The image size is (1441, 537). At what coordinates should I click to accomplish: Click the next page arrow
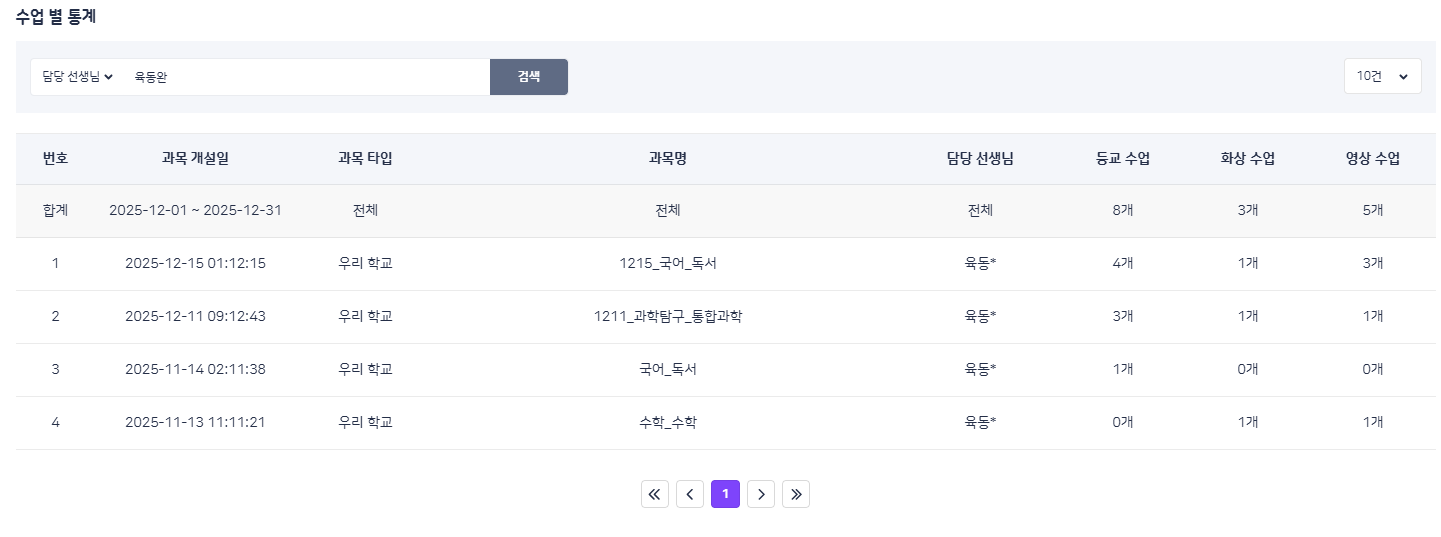(x=761, y=494)
